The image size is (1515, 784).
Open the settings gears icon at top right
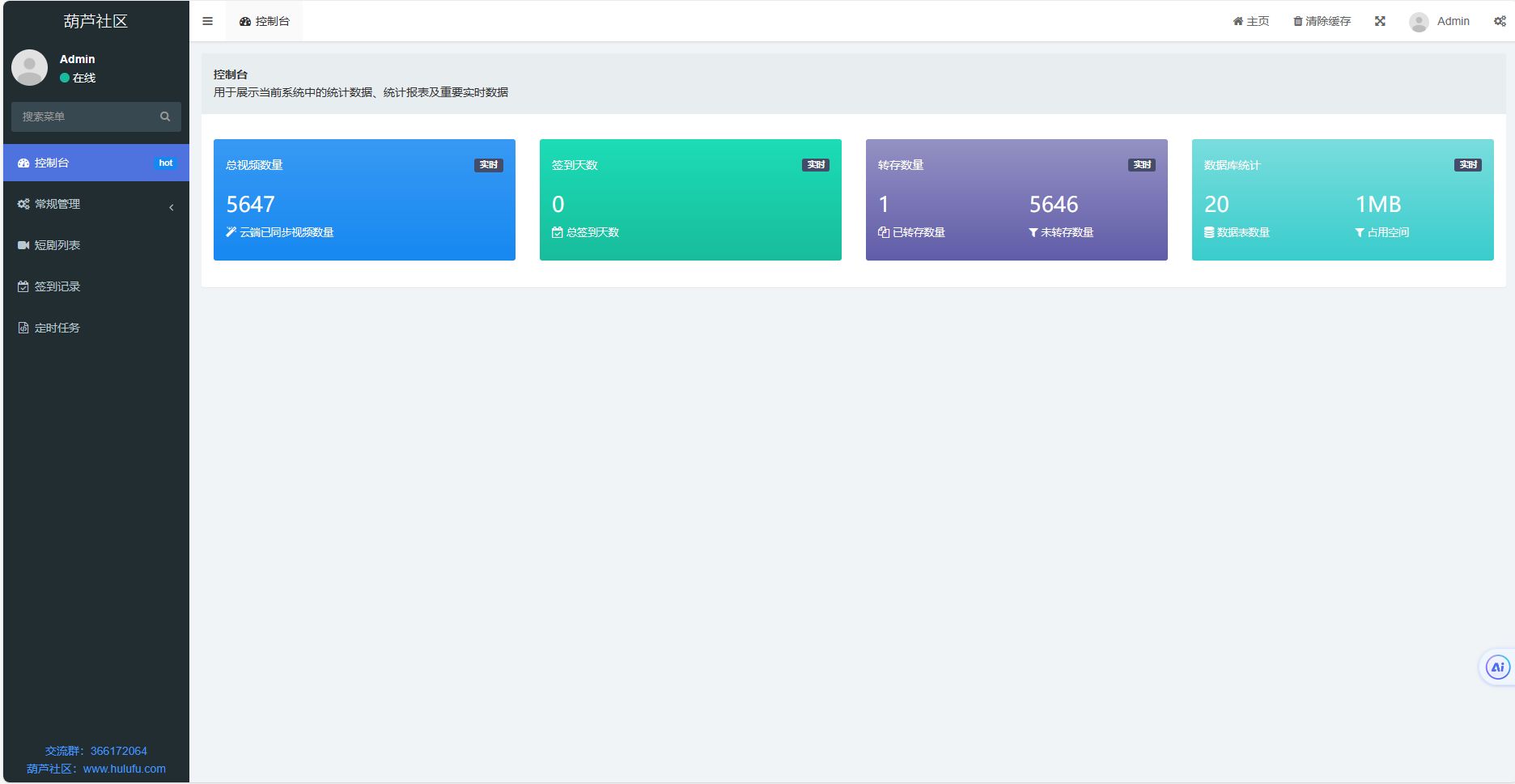tap(1499, 21)
